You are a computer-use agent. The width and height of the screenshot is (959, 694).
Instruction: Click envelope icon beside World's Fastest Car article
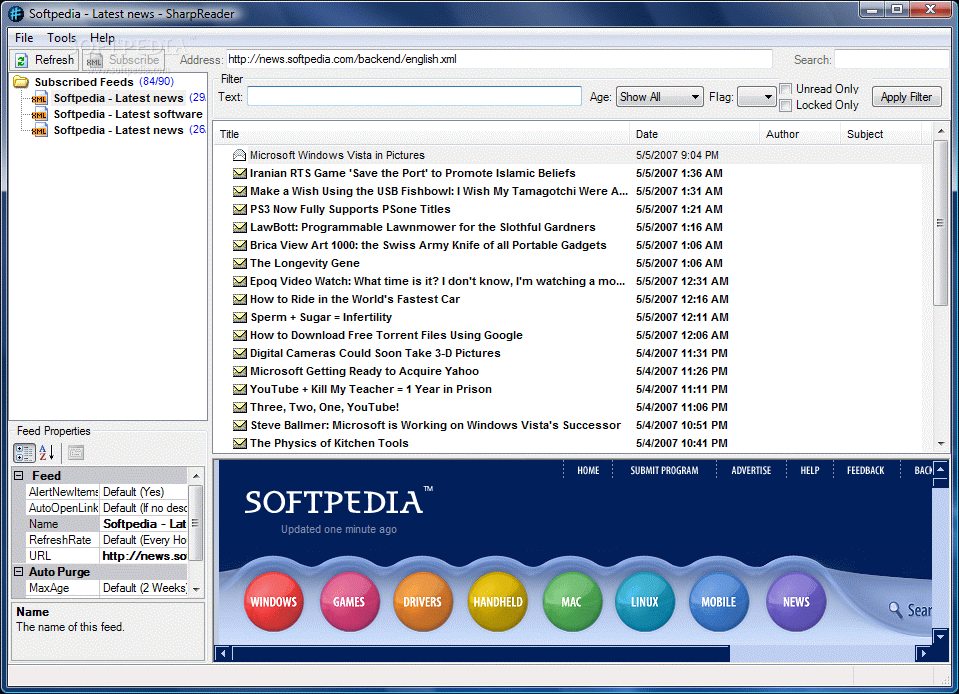[x=240, y=300]
